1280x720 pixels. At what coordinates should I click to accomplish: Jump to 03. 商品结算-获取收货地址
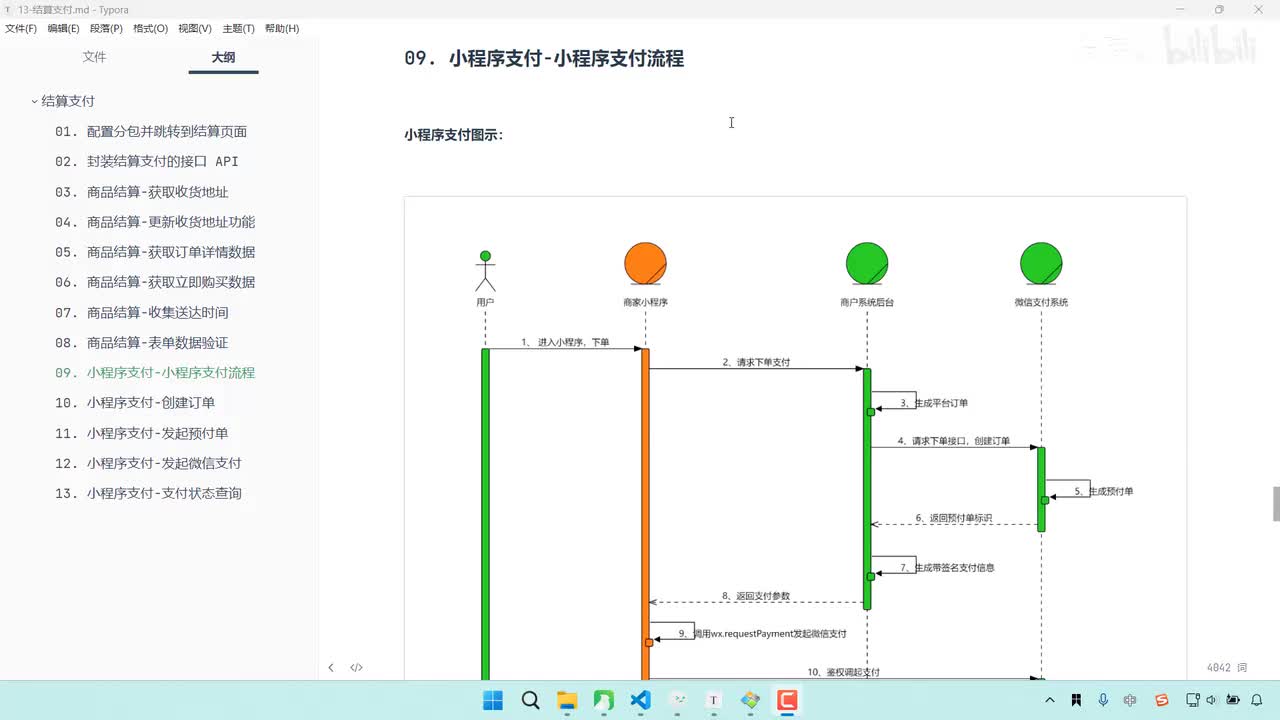pyautogui.click(x=142, y=192)
